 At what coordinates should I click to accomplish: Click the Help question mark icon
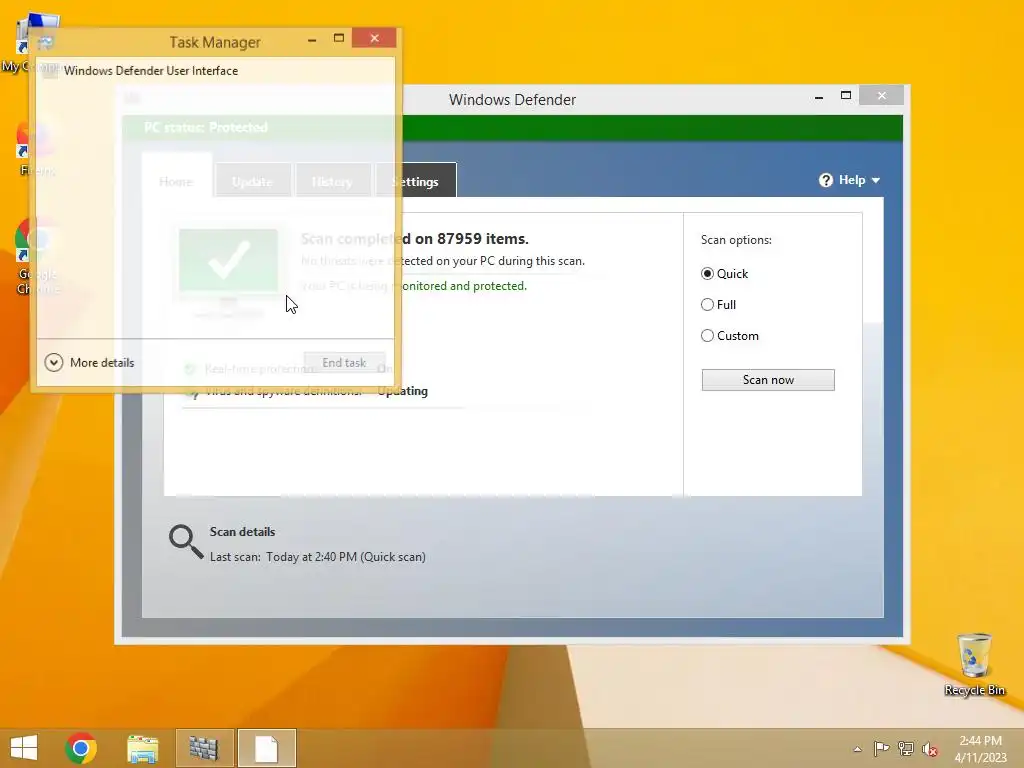click(x=825, y=180)
